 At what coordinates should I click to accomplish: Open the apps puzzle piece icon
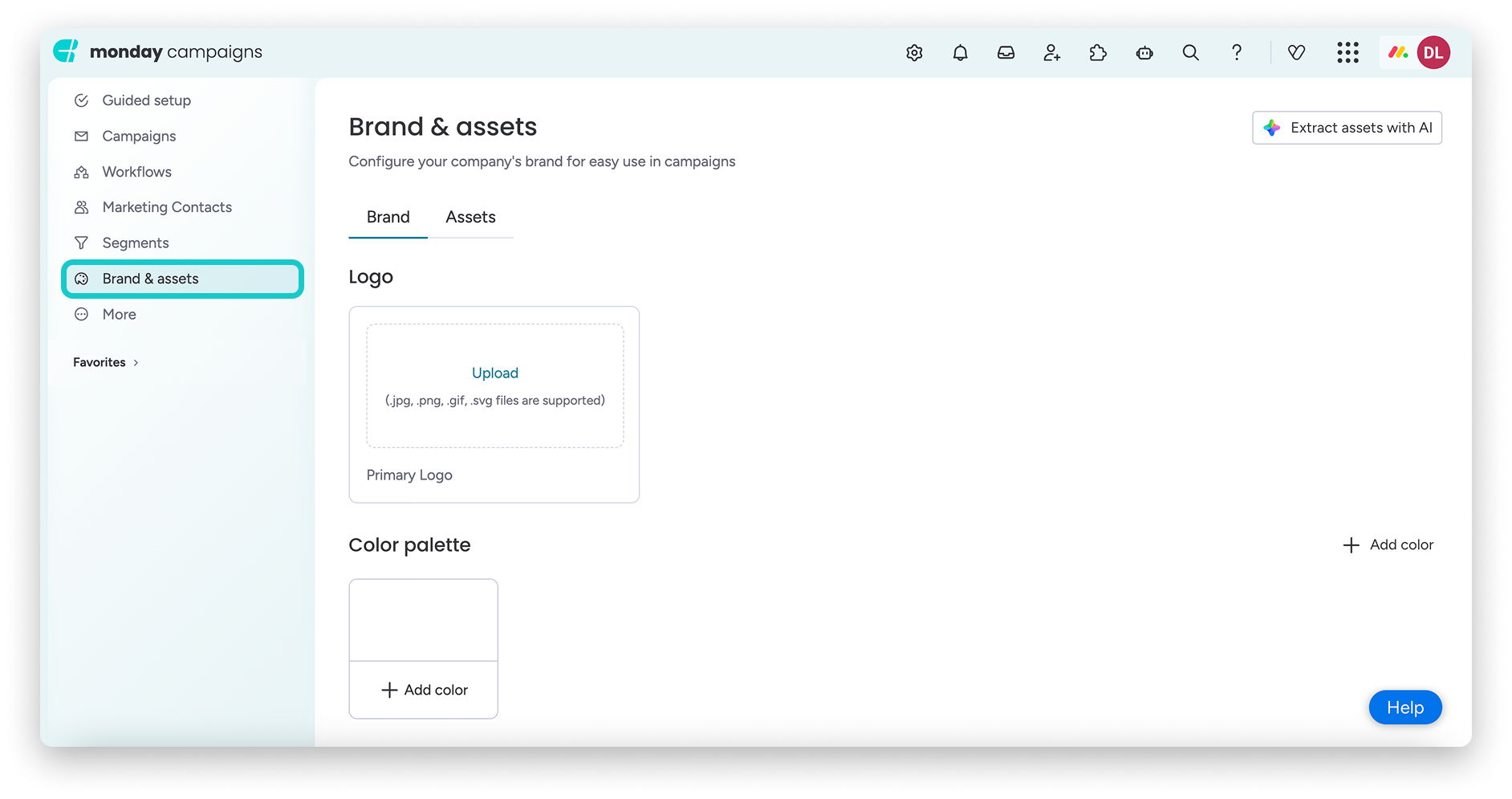(1098, 53)
